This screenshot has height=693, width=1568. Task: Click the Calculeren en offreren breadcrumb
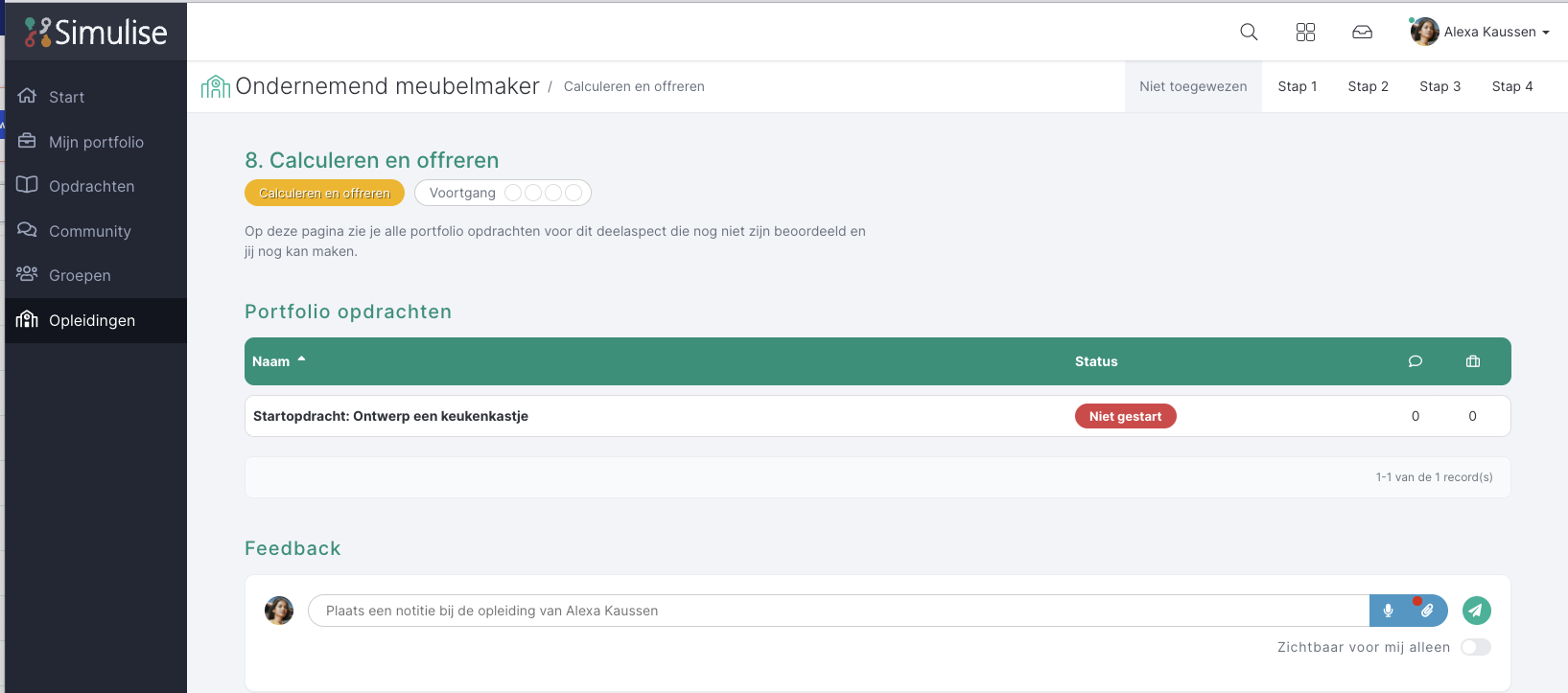pyautogui.click(x=634, y=86)
